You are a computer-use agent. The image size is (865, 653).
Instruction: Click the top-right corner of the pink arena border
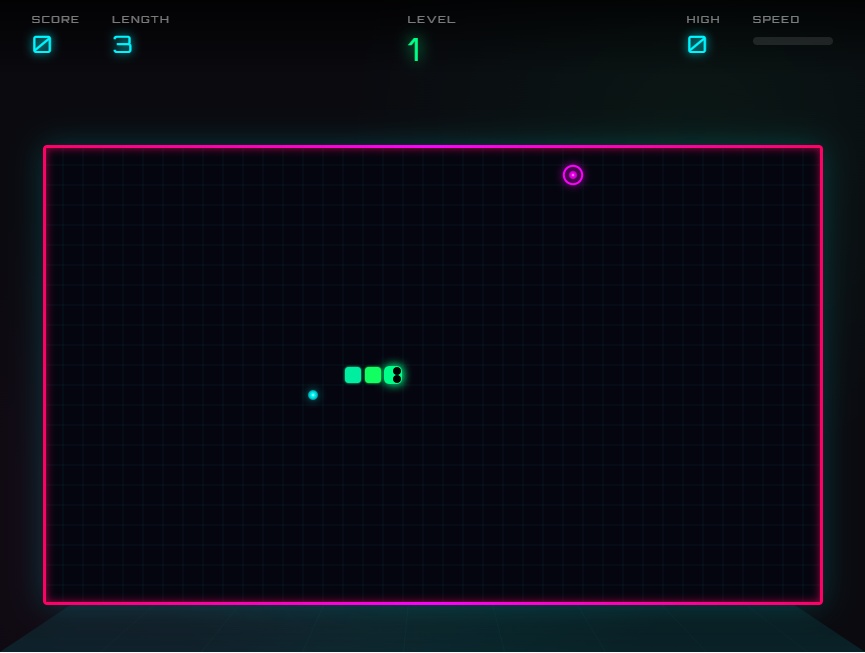821,147
